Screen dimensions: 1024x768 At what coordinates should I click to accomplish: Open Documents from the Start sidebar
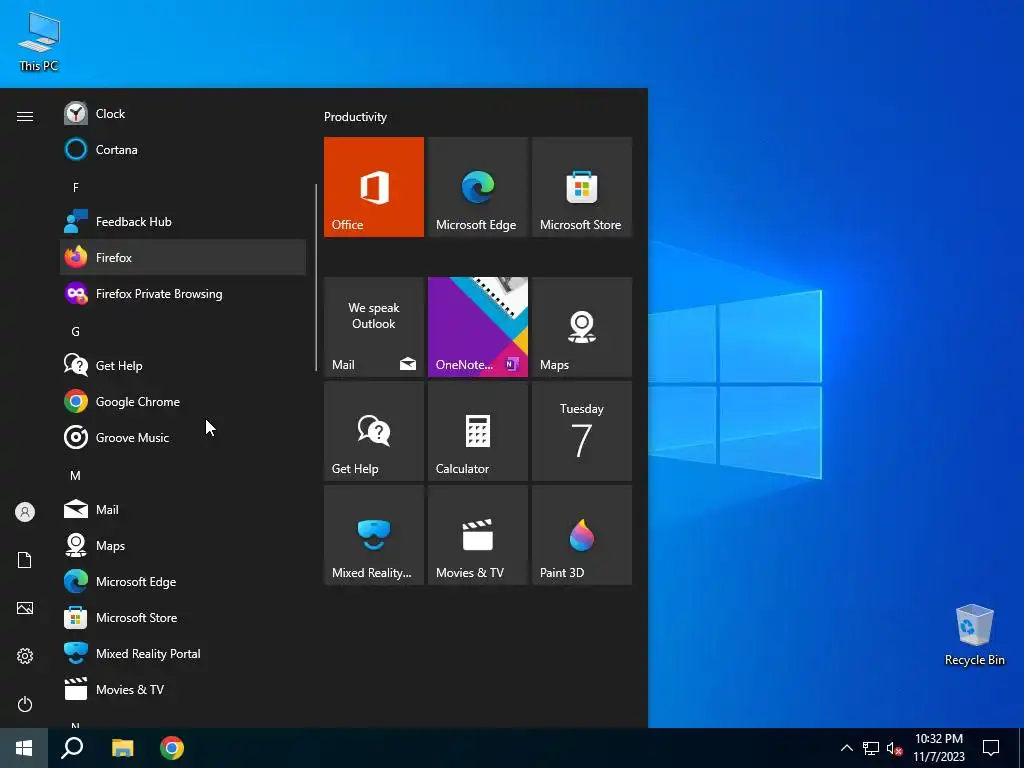25,560
